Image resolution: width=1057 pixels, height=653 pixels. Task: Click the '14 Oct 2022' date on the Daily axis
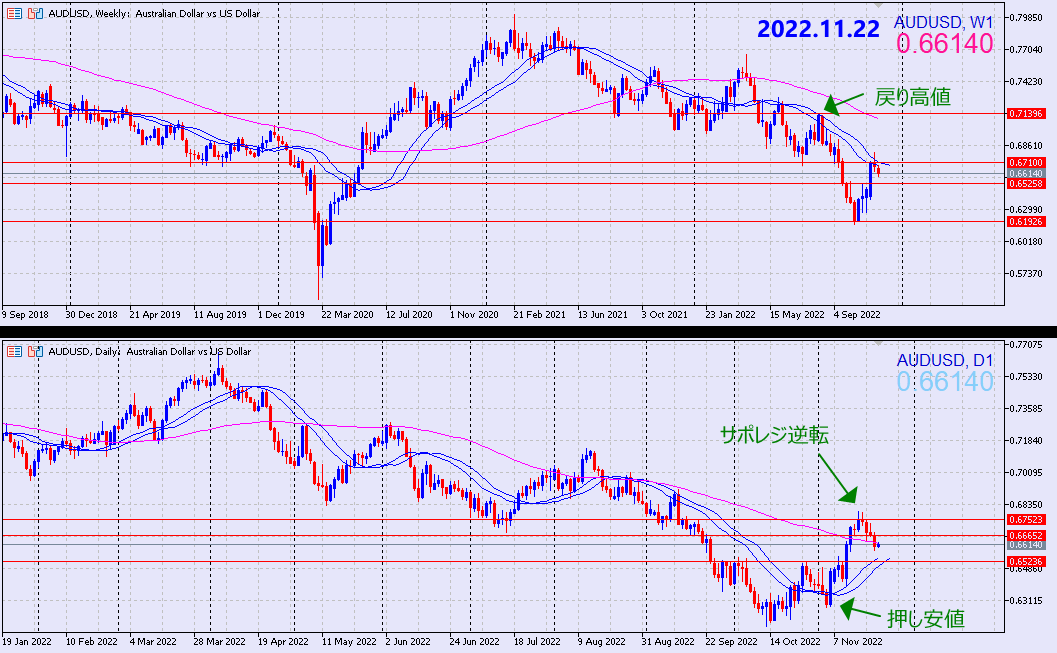pyautogui.click(x=795, y=642)
